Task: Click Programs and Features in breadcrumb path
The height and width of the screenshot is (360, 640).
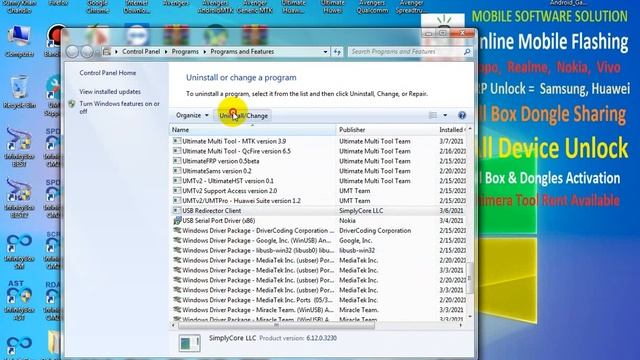Action: click(x=242, y=52)
